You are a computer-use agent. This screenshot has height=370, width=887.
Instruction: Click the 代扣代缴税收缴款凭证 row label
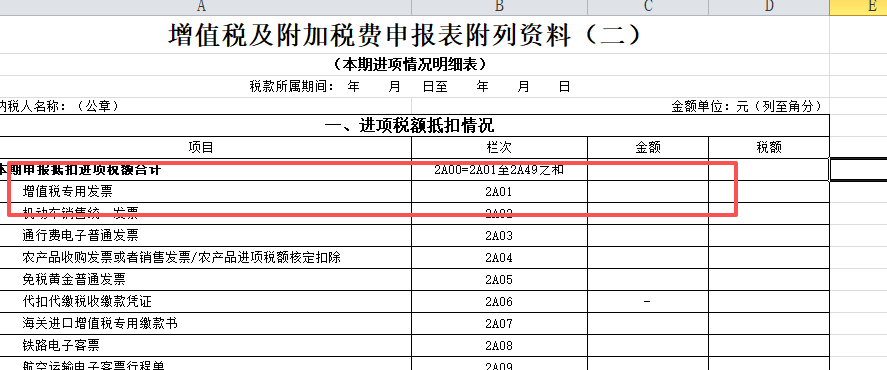[x=87, y=302]
